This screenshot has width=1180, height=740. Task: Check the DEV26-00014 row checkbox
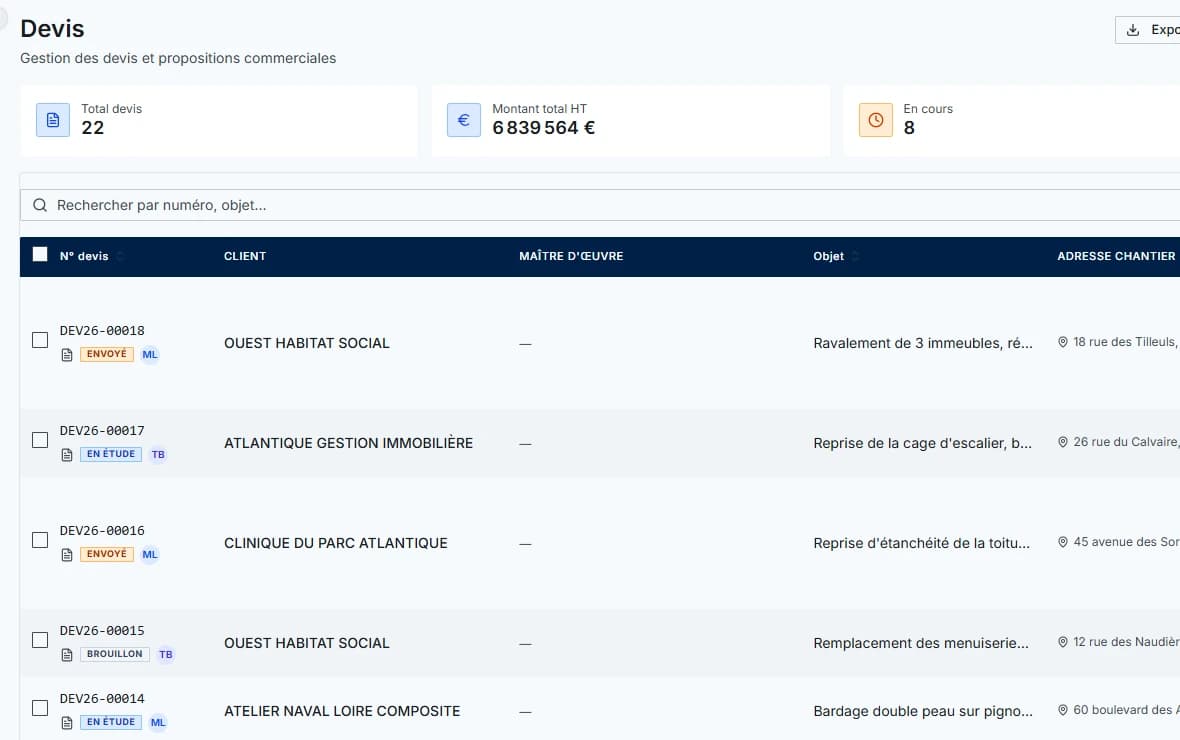pos(40,708)
